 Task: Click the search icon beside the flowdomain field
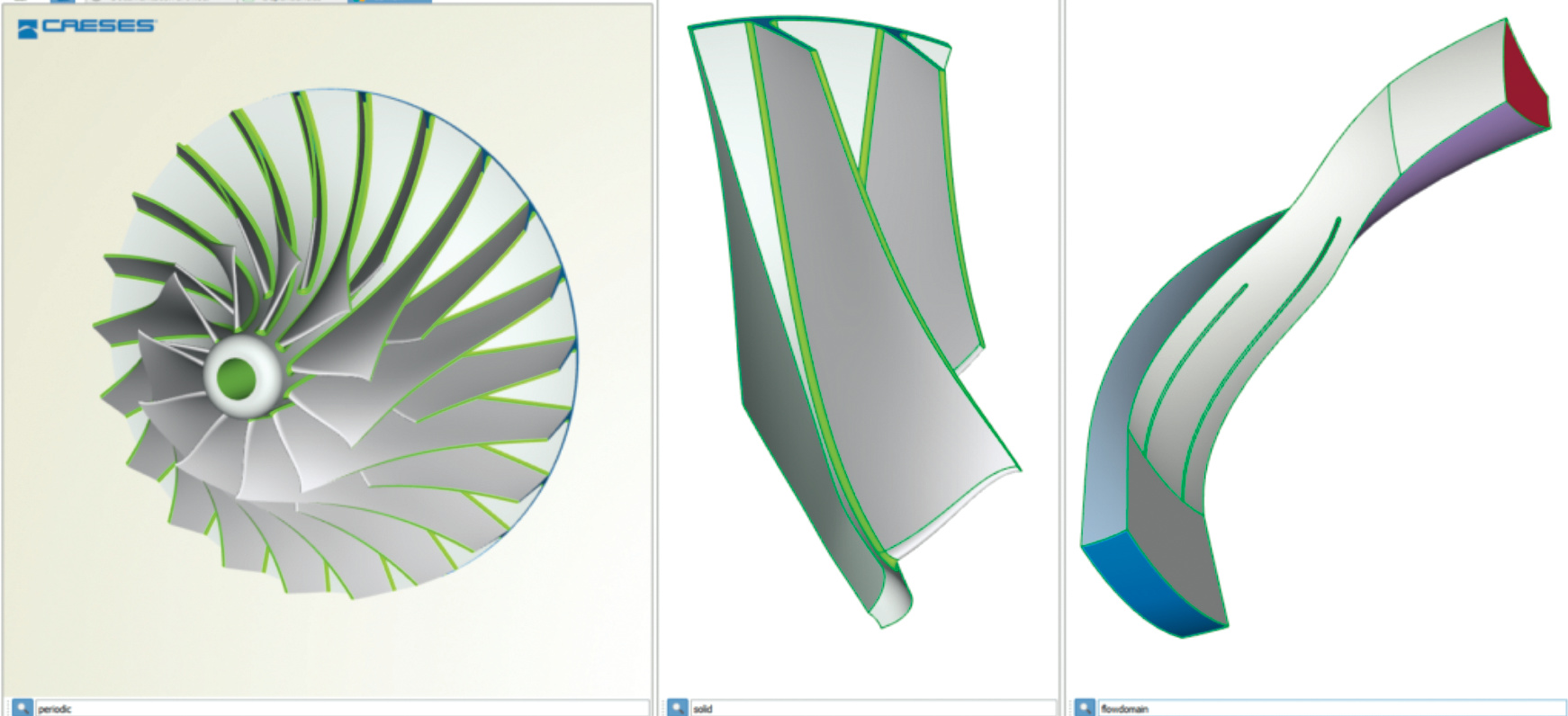coord(1085,708)
